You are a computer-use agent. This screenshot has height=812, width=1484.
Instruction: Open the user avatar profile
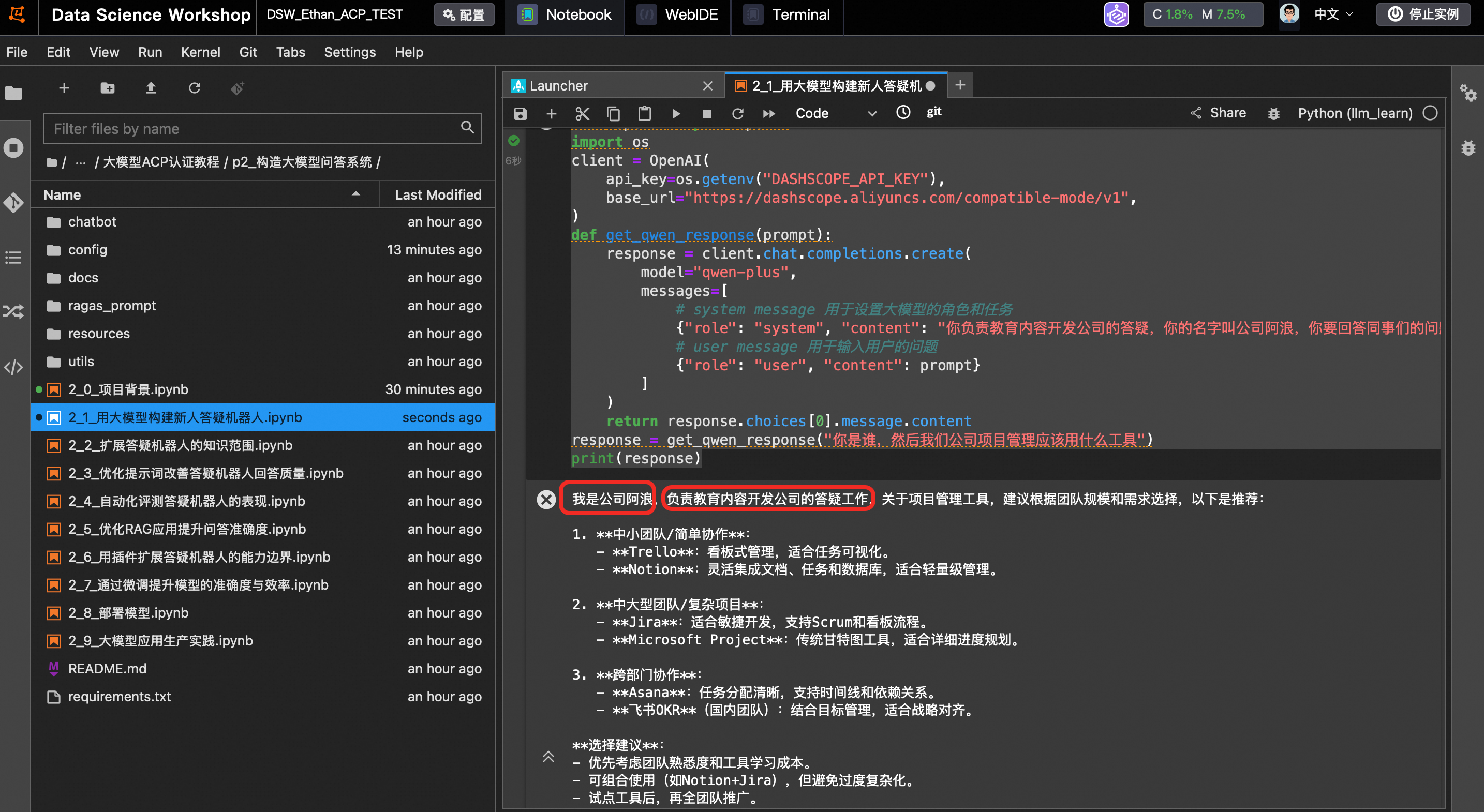pos(1289,13)
